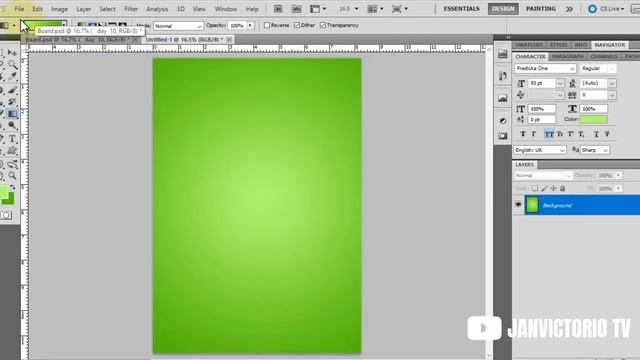Select the Quick Selection tool
Viewport: 640px width, 360px height.
click(12, 64)
